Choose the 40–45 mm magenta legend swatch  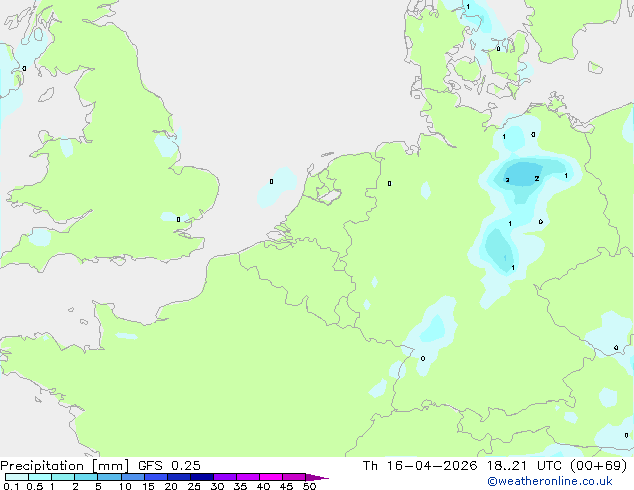pyautogui.click(x=271, y=477)
